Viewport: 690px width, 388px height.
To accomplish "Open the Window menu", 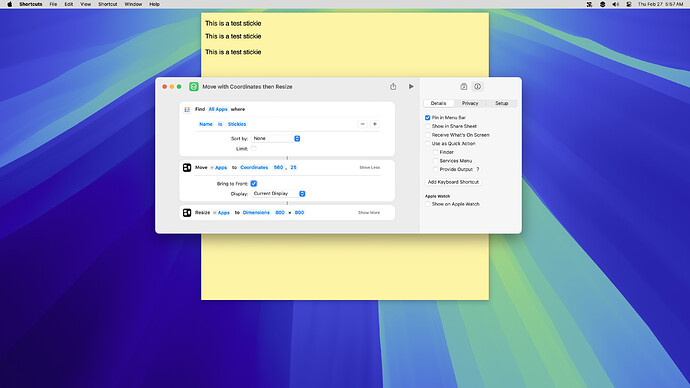I will pyautogui.click(x=133, y=4).
